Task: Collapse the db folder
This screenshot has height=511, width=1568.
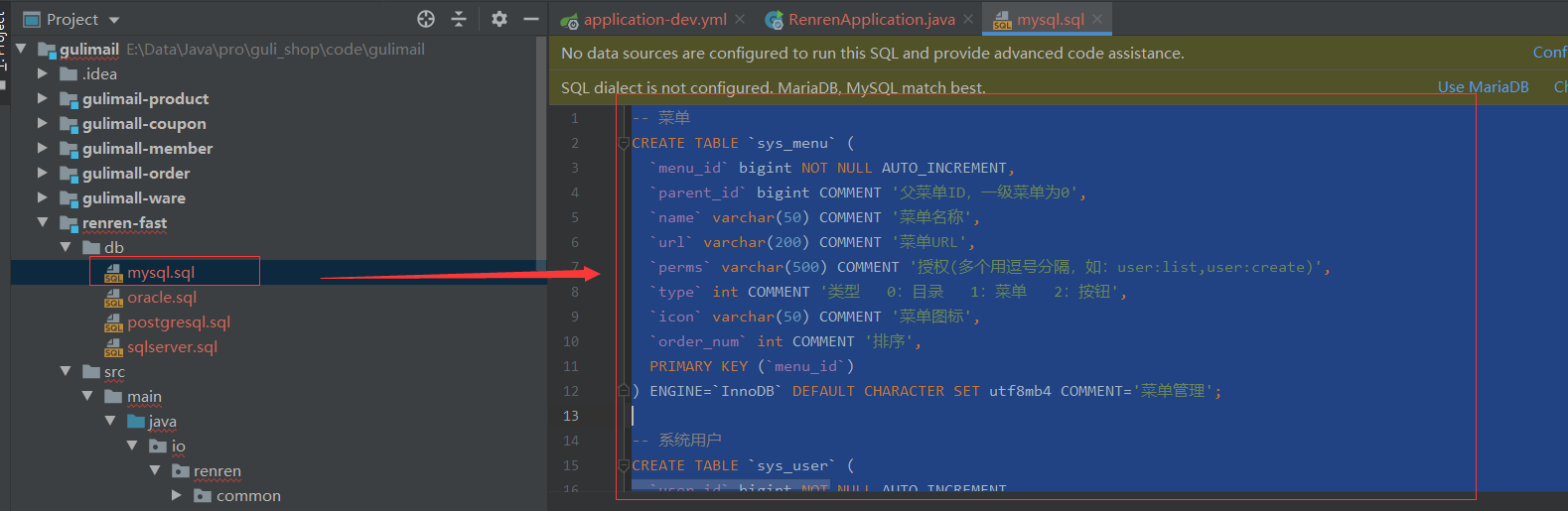Action: 66,247
